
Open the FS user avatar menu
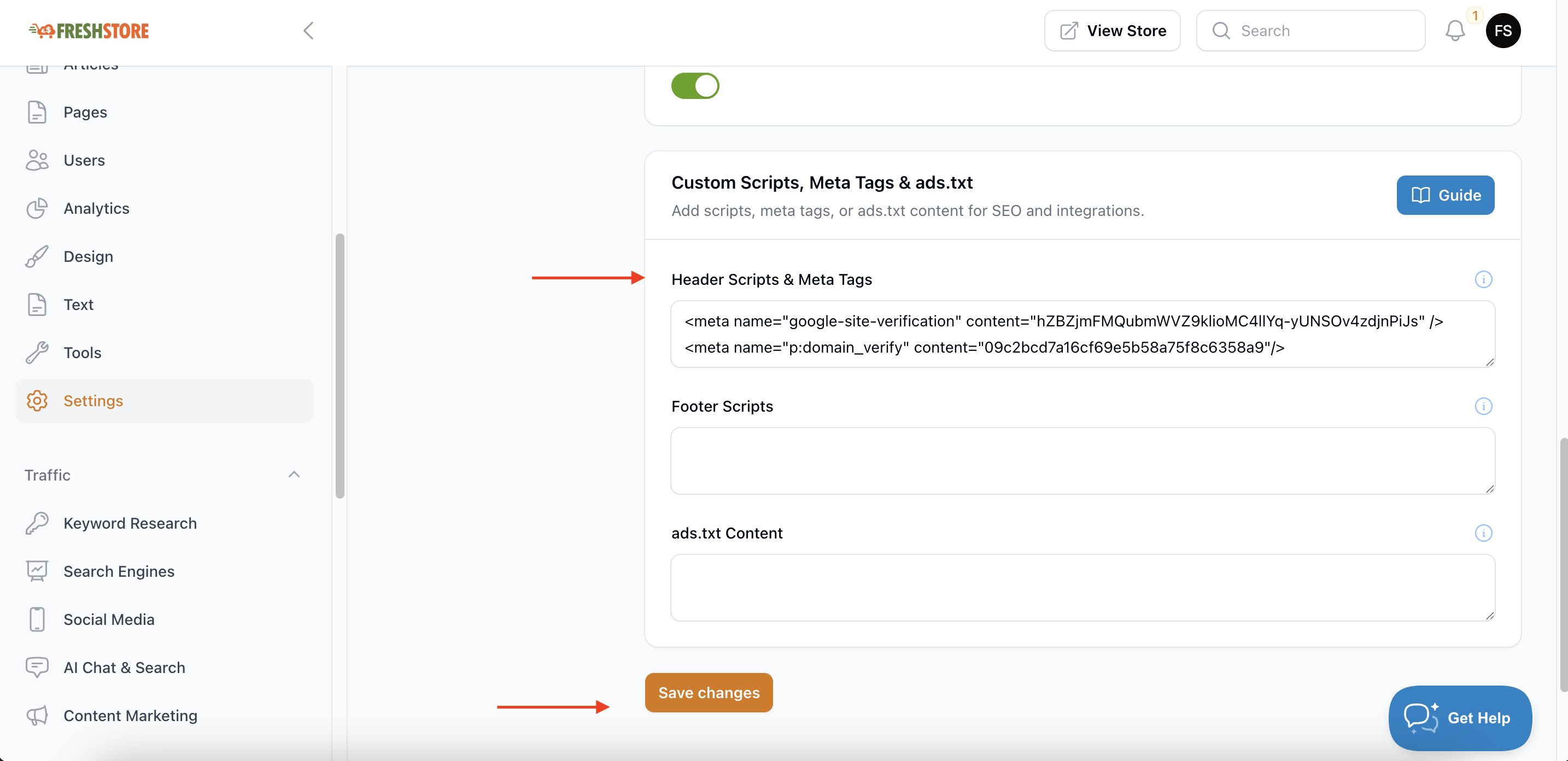tap(1502, 31)
